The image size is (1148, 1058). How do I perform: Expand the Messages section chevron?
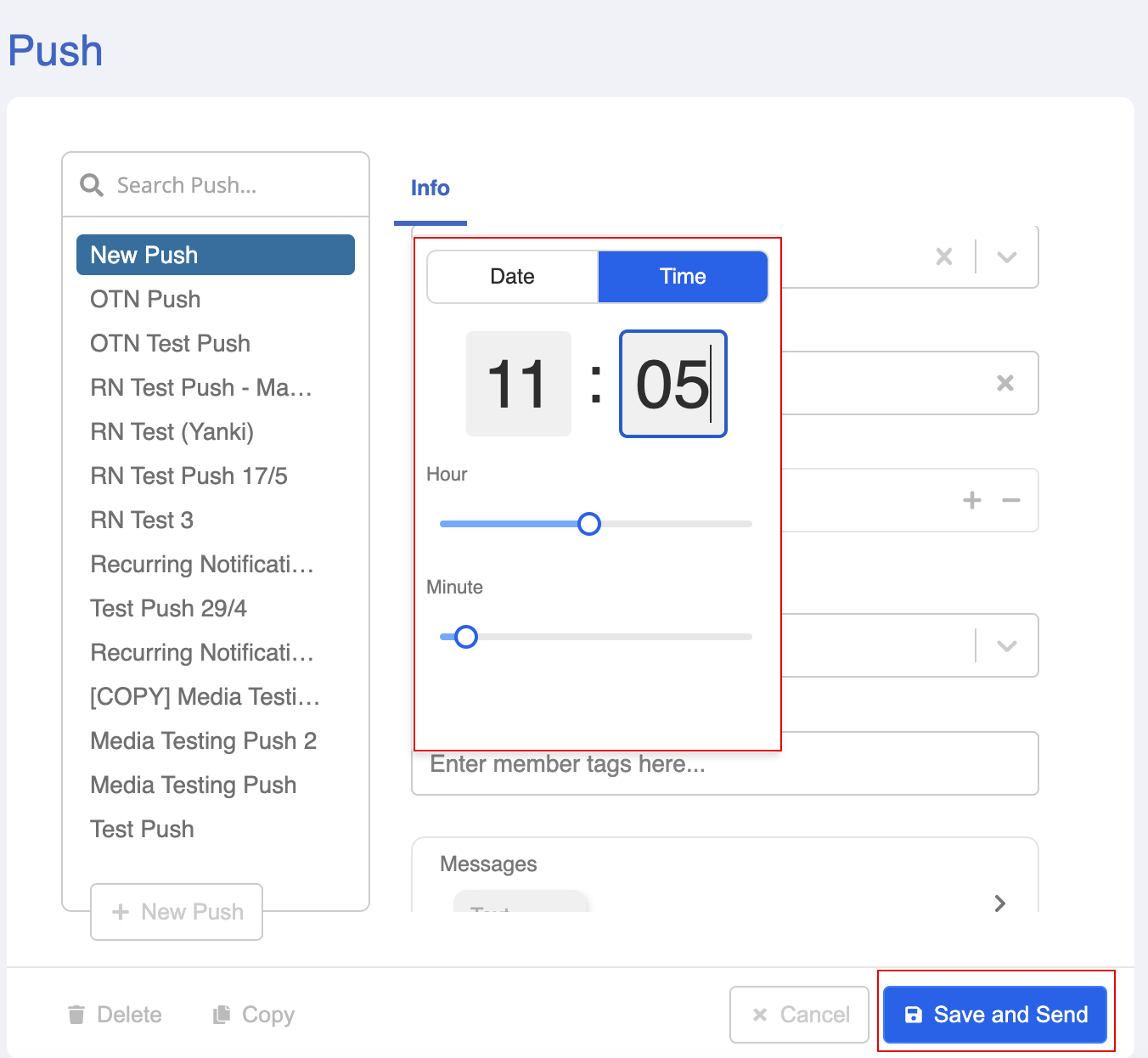[999, 903]
